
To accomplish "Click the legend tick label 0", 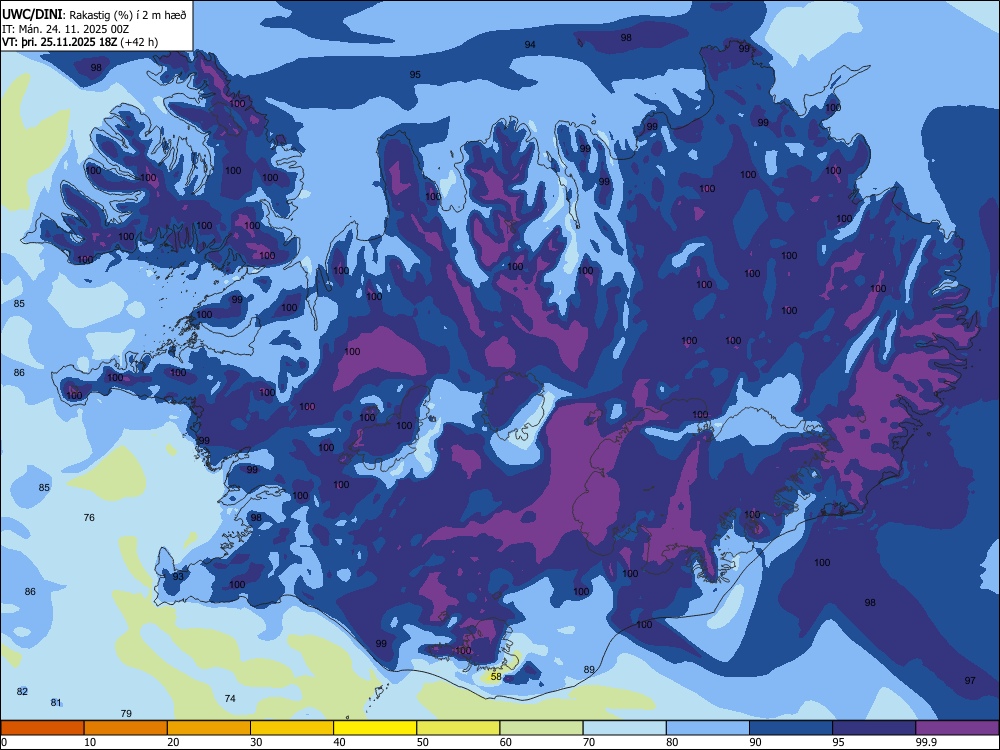I will (x=4, y=742).
